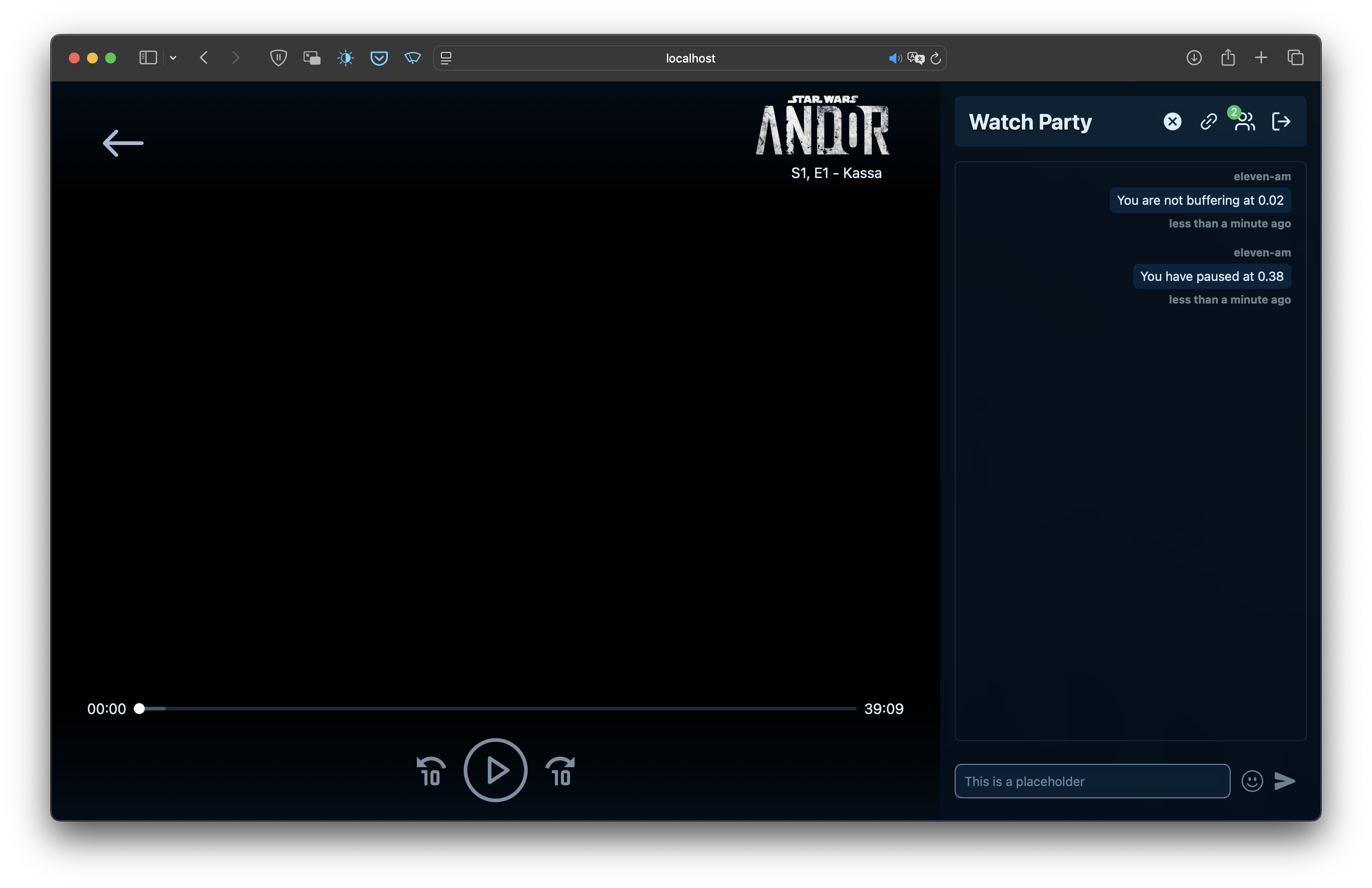Open Safari downloads list
Image resolution: width=1372 pixels, height=888 pixels.
(x=1194, y=58)
